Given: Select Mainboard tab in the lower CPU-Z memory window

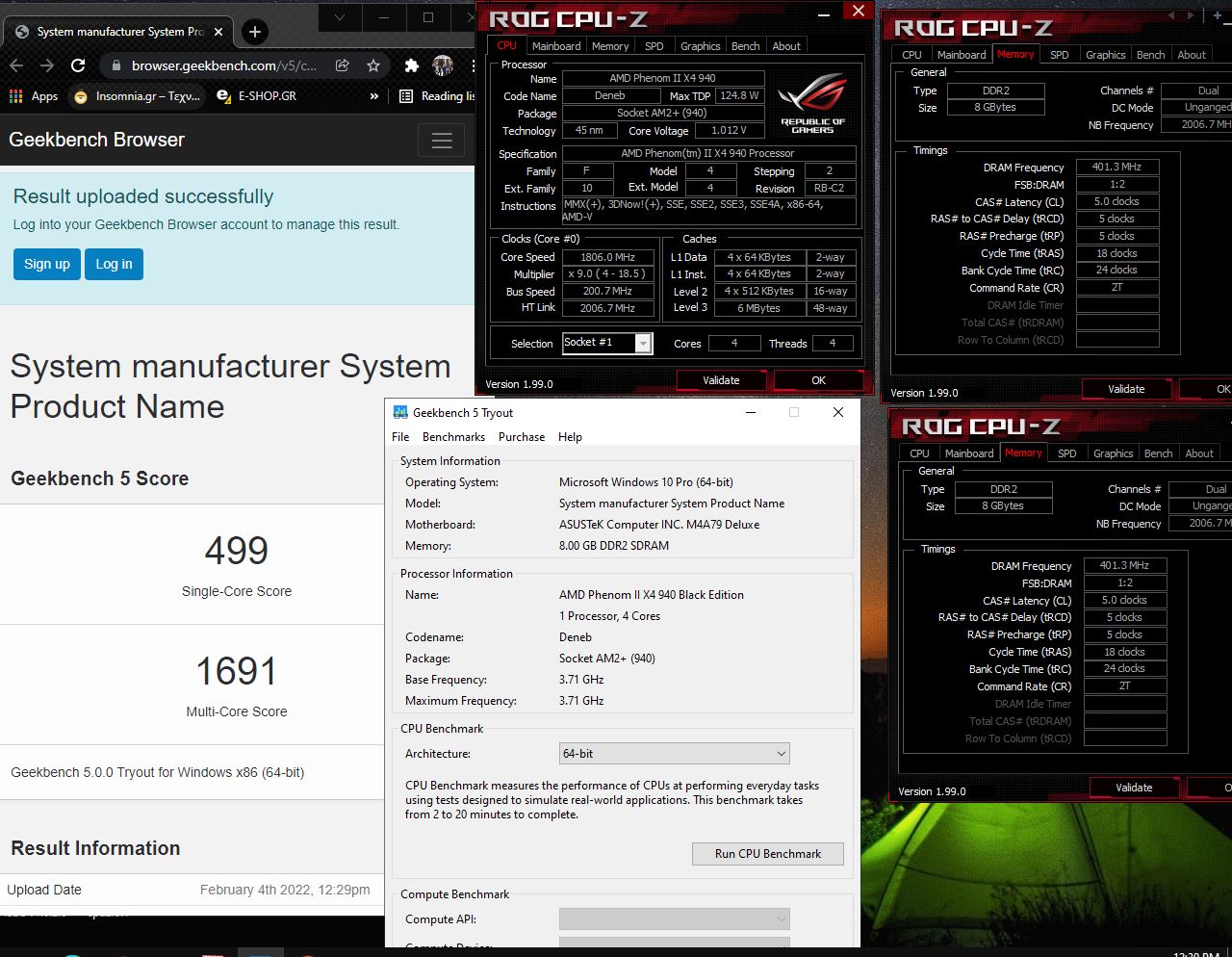Looking at the screenshot, I should pos(969,453).
